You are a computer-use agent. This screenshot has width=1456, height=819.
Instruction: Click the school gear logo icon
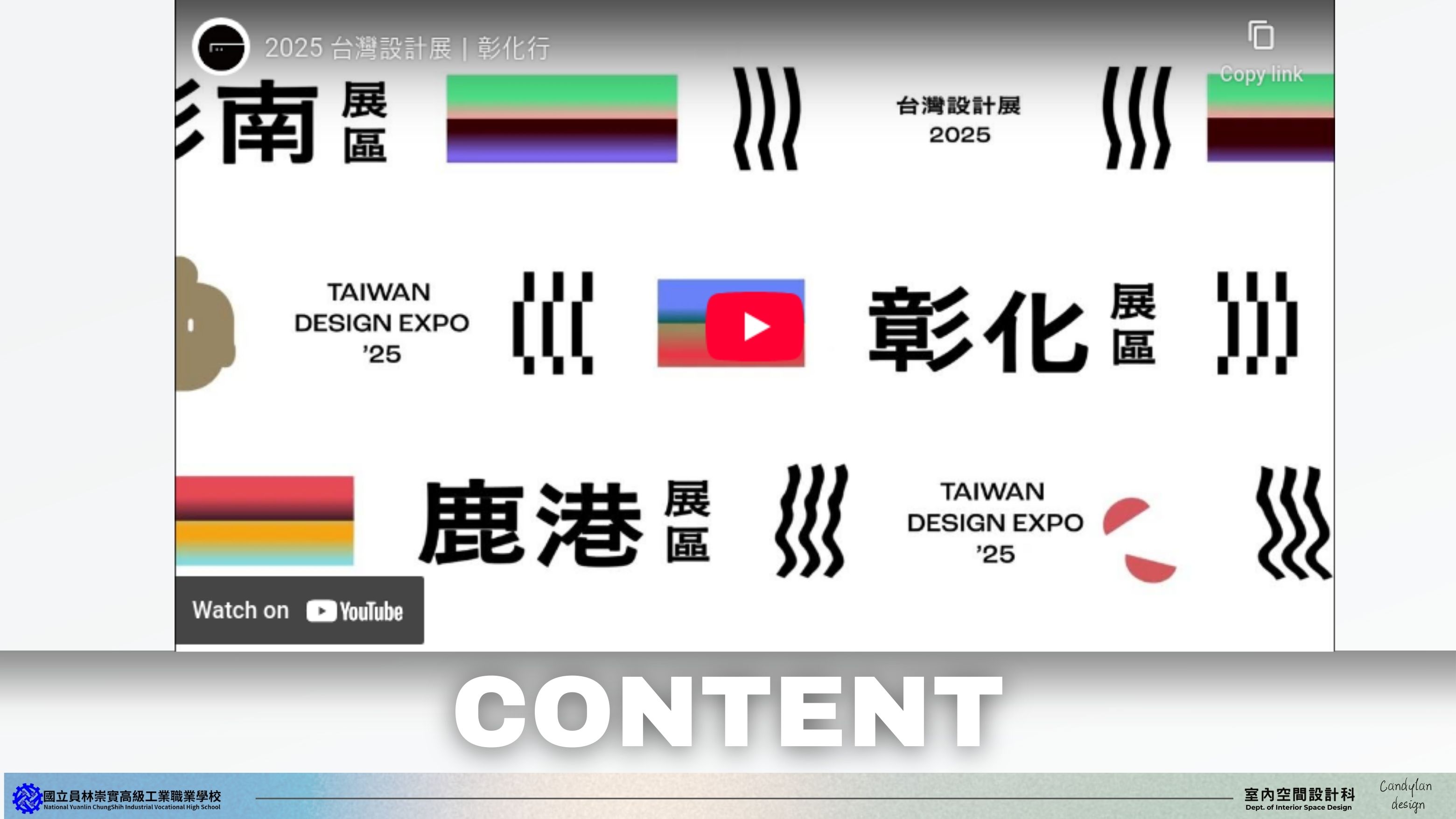click(x=27, y=798)
